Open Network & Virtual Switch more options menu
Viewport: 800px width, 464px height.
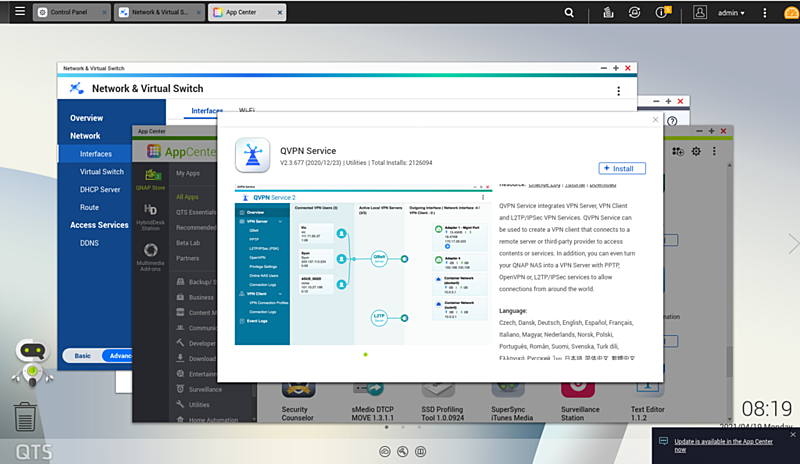[x=618, y=91]
